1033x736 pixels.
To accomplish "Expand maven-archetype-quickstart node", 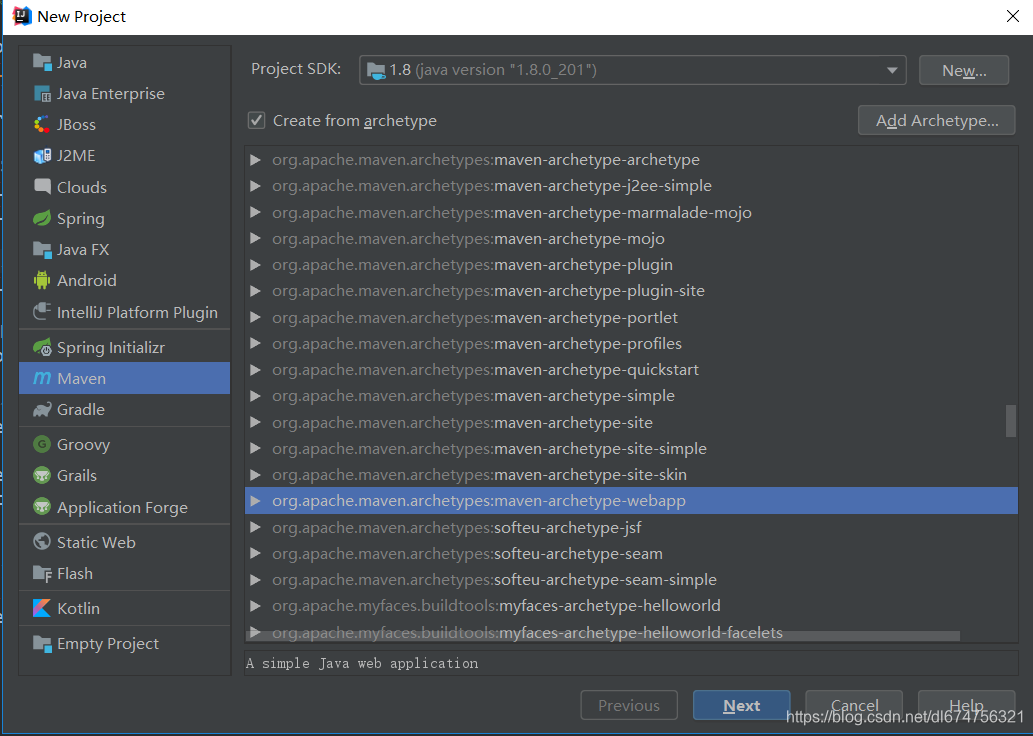I will click(256, 370).
